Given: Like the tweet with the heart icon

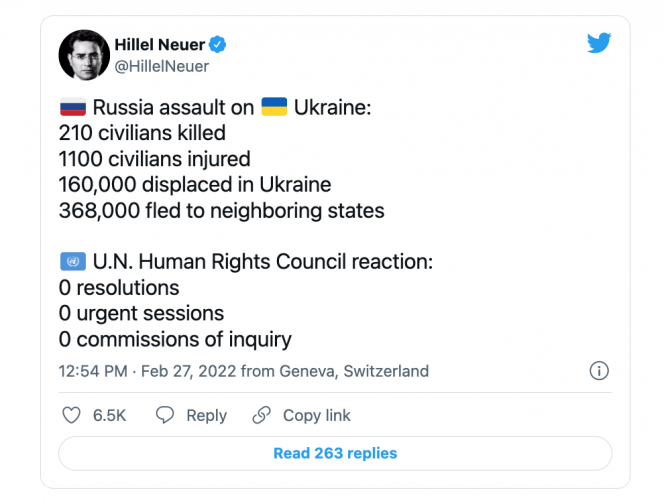Looking at the screenshot, I should (72, 415).
